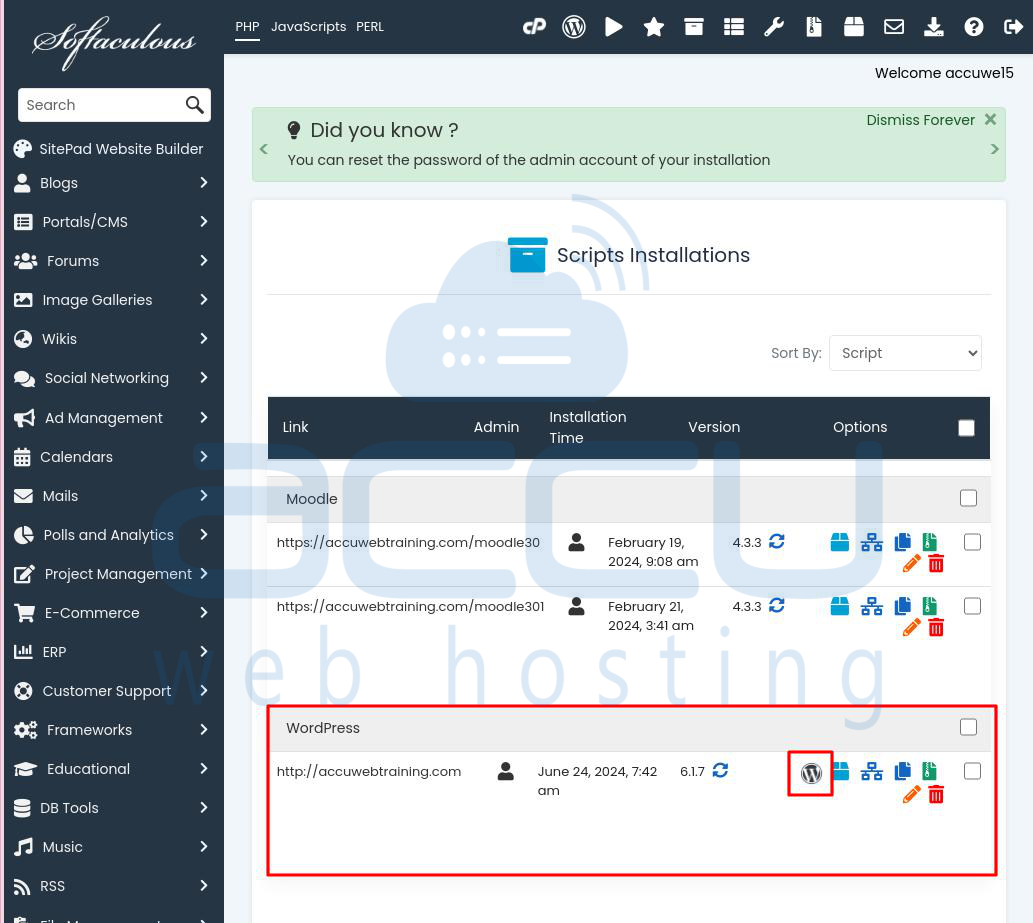The height and width of the screenshot is (923, 1033).
Task: Open the task list icon in the toolbar
Action: click(x=734, y=27)
